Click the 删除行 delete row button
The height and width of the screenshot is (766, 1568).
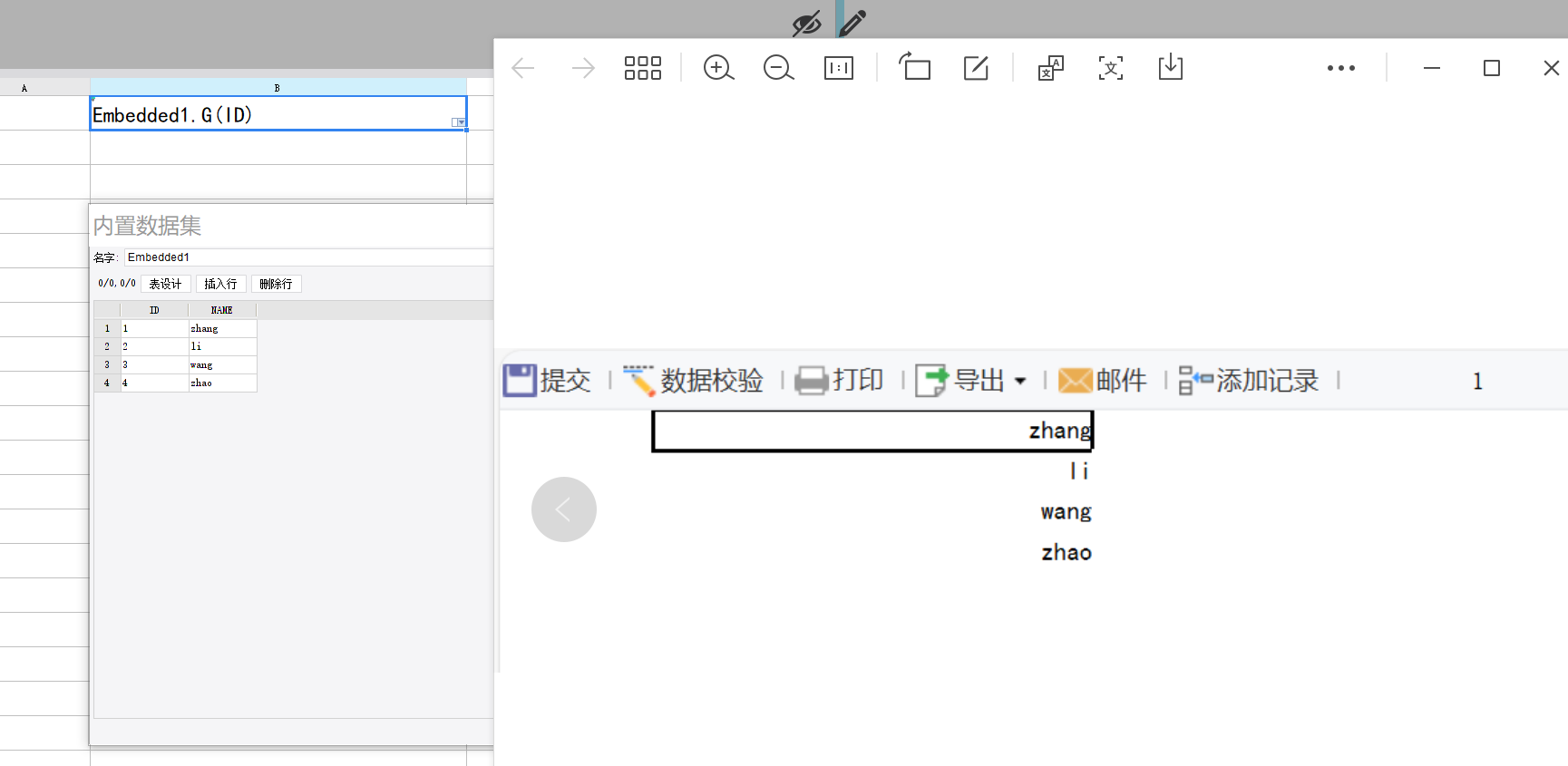[x=276, y=284]
